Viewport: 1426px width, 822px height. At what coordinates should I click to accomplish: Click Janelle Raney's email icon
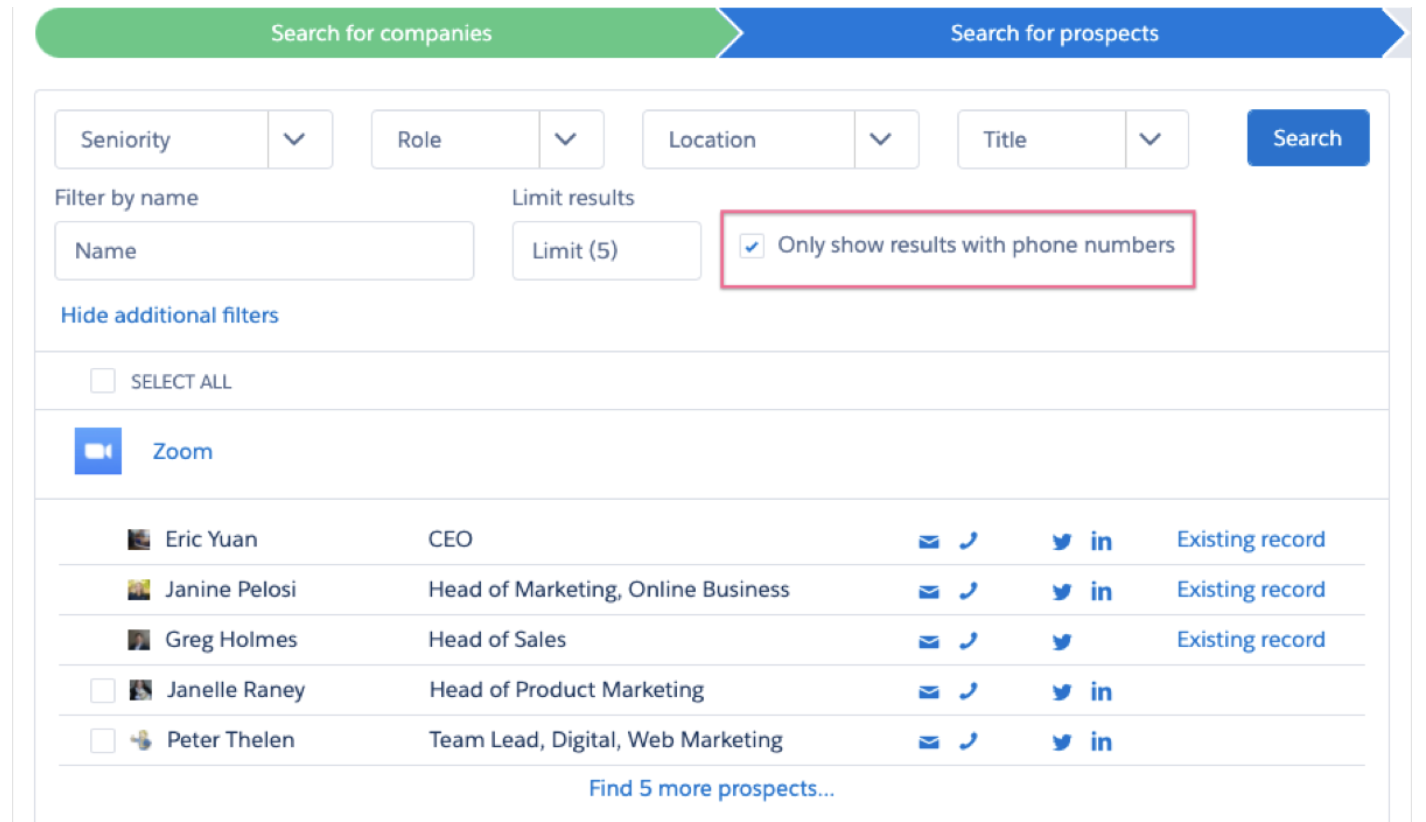[x=929, y=692]
